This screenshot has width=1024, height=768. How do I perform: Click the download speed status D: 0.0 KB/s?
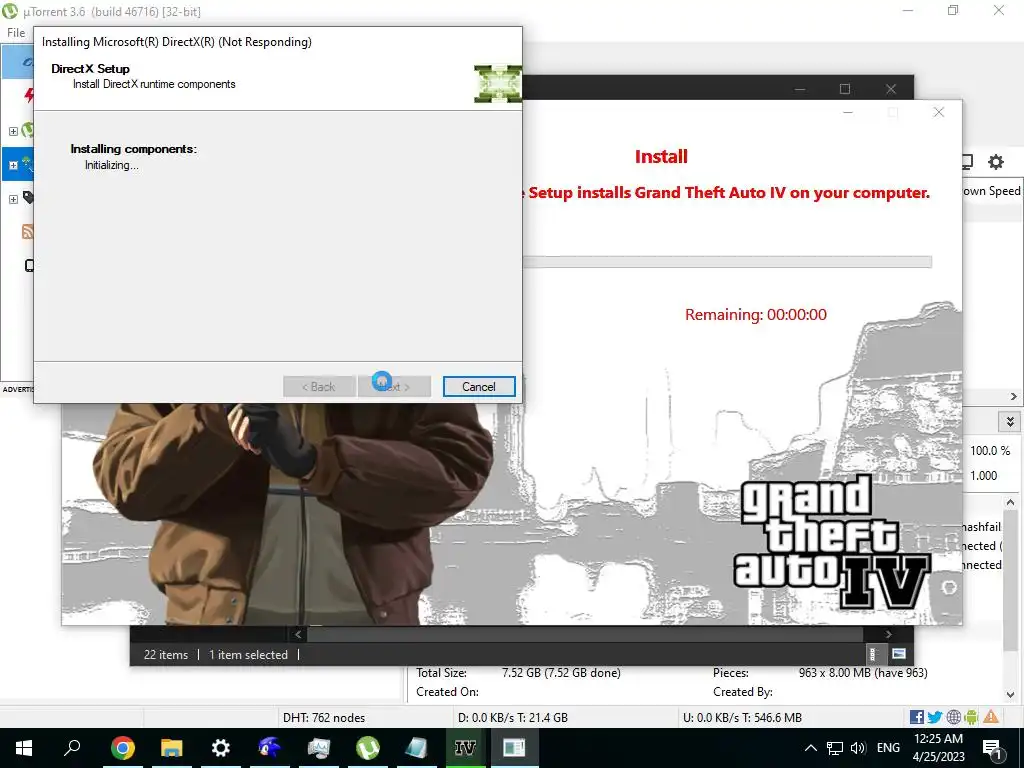[513, 718]
